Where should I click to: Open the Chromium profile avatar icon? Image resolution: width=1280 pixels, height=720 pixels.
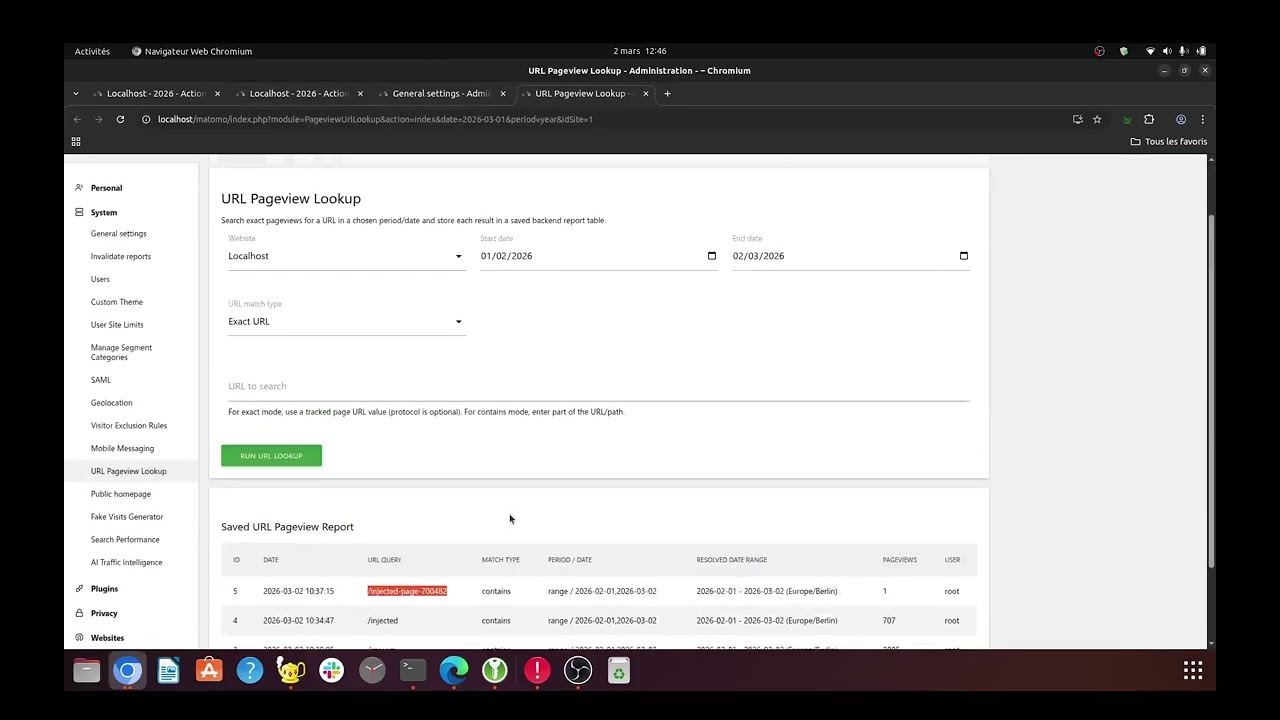[1181, 119]
